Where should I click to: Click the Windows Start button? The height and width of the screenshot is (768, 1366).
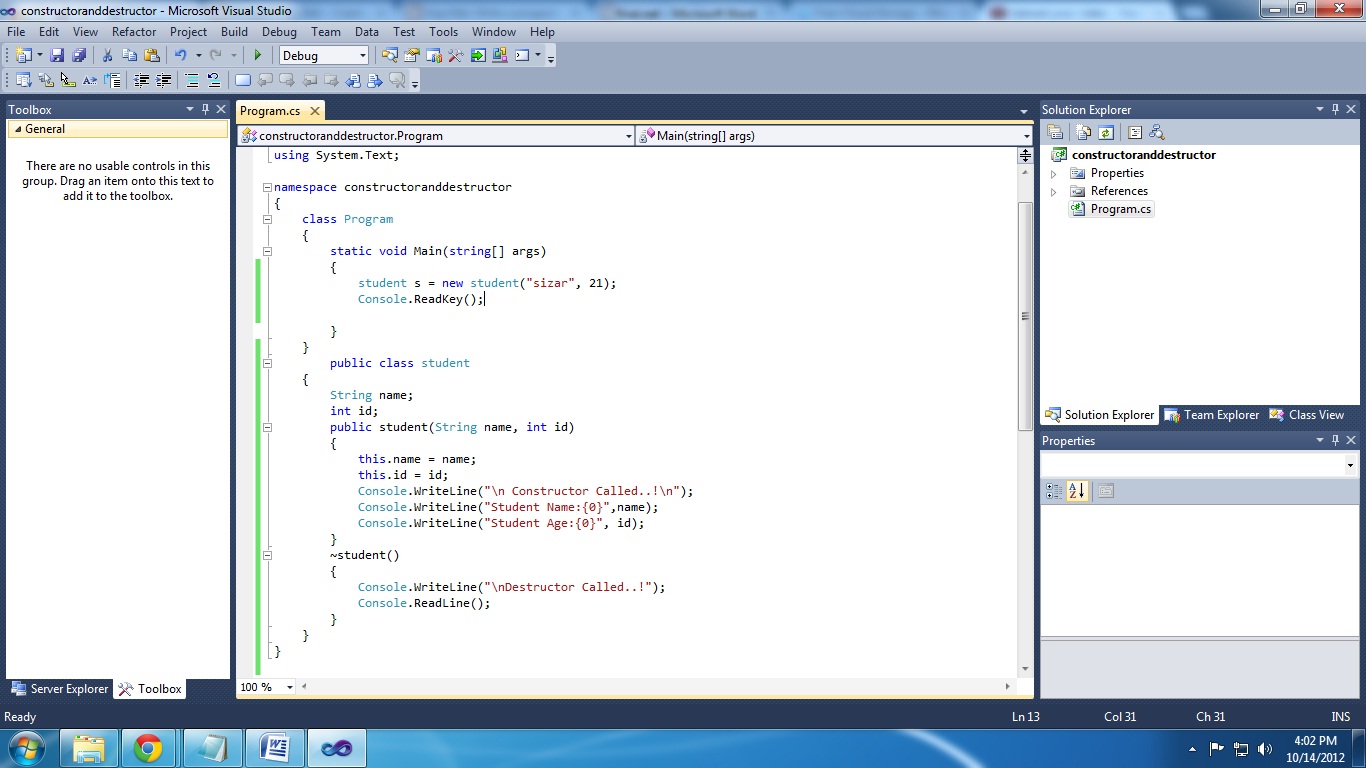[26, 748]
